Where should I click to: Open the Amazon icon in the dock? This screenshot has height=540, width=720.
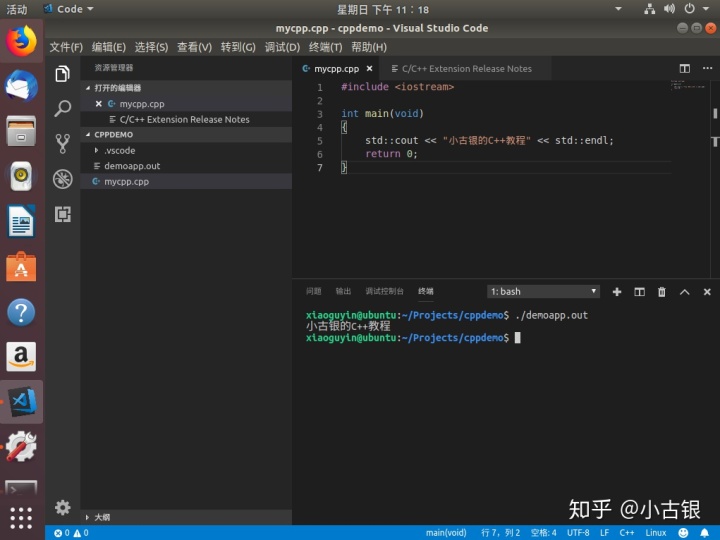tap(21, 357)
